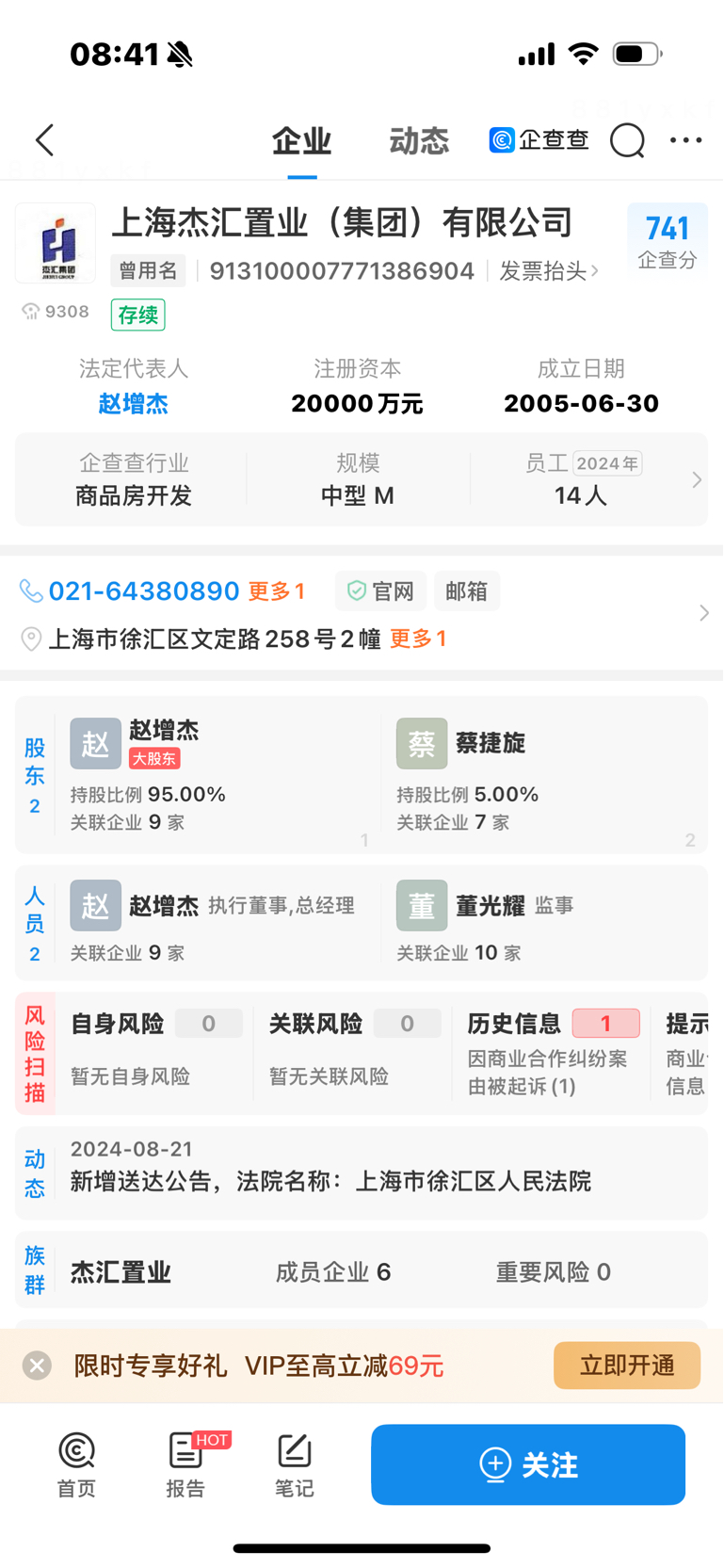This screenshot has height=1568, width=724.
Task: Call phone number 021-64380890
Action: tap(144, 590)
